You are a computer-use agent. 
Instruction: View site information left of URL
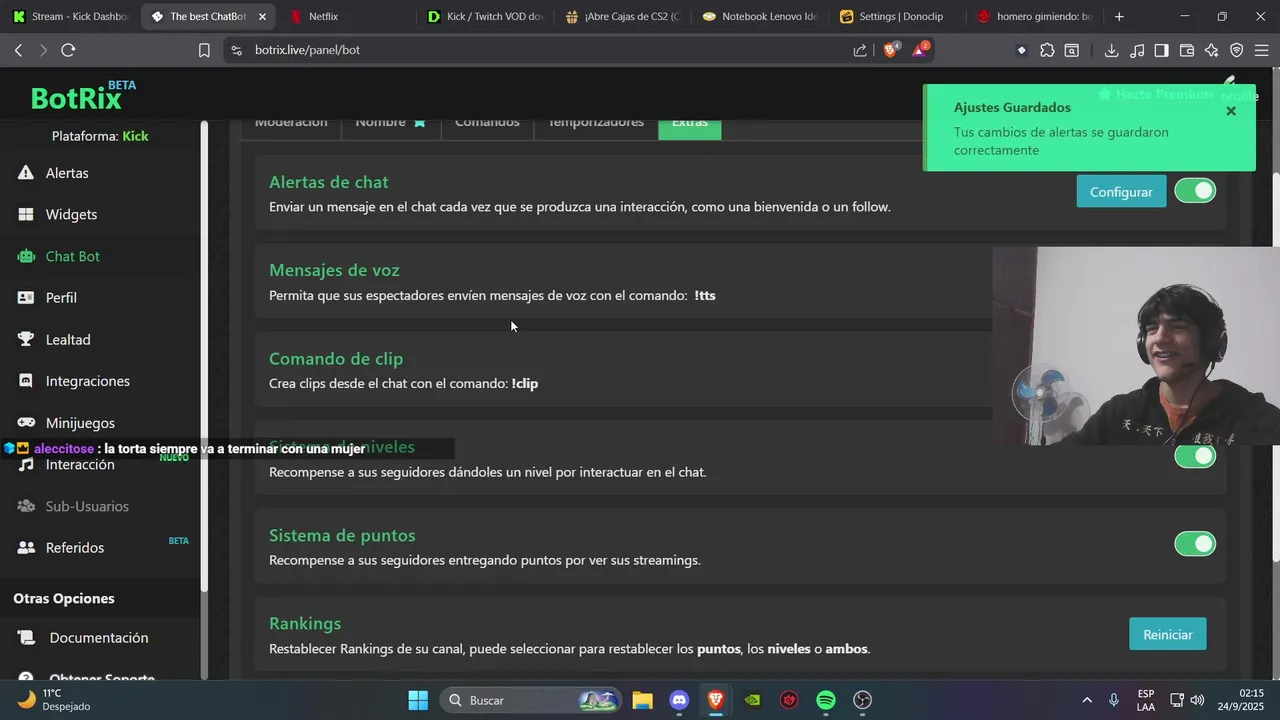(x=236, y=50)
